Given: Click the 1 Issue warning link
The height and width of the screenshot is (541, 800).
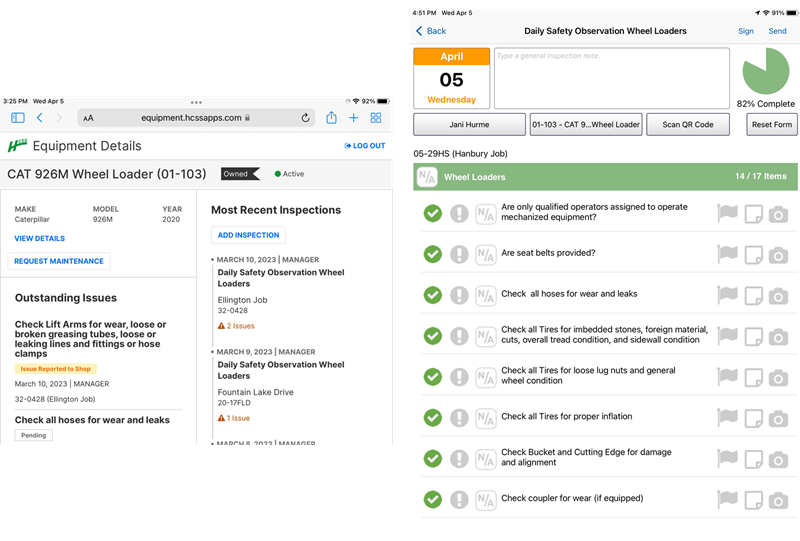Looking at the screenshot, I should pos(234,418).
